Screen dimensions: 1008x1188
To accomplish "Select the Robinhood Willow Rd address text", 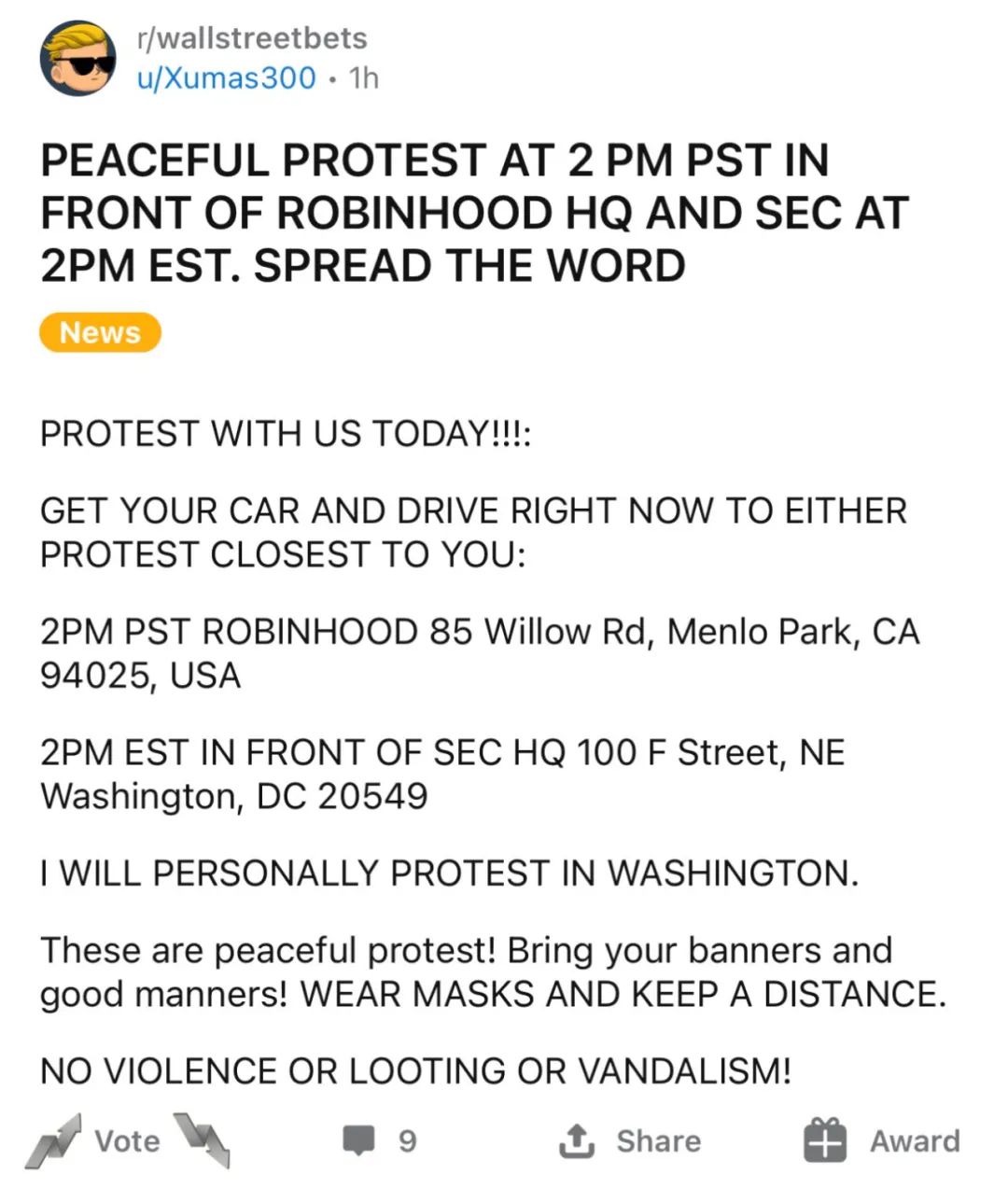I will click(480, 653).
